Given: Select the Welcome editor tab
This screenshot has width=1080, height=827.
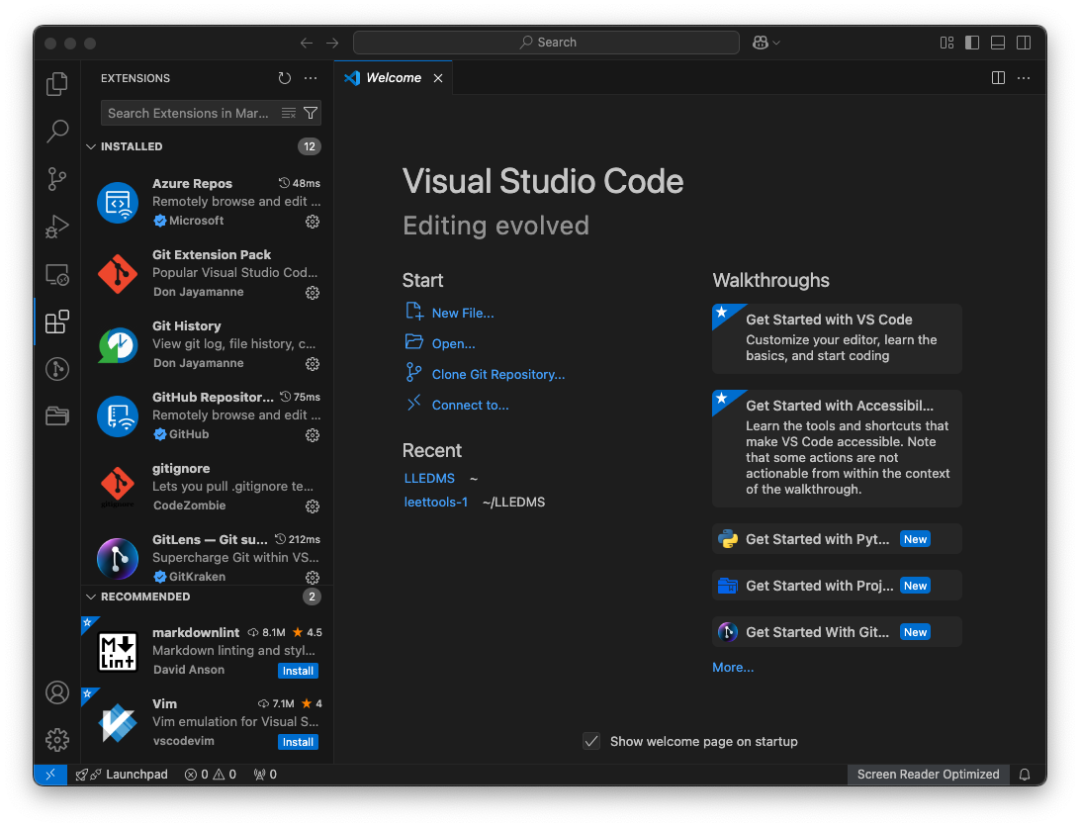Looking at the screenshot, I should click(x=394, y=78).
